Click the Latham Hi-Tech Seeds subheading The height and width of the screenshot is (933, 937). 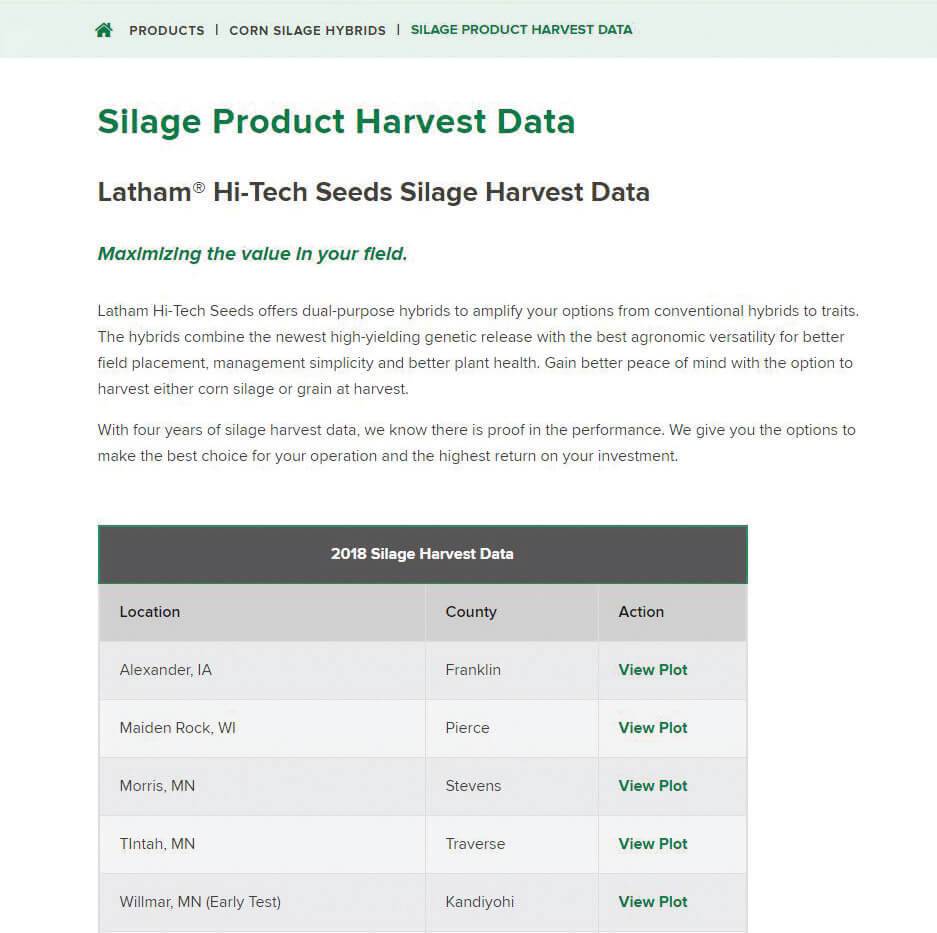[373, 192]
